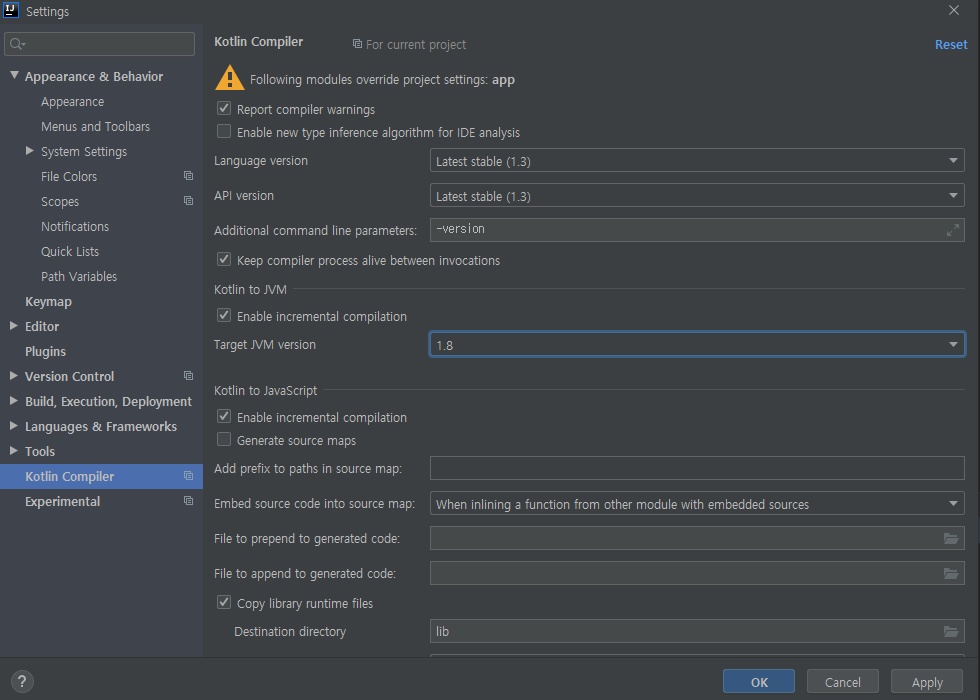The image size is (980, 700).
Task: Click the OK button
Action: [x=759, y=681]
